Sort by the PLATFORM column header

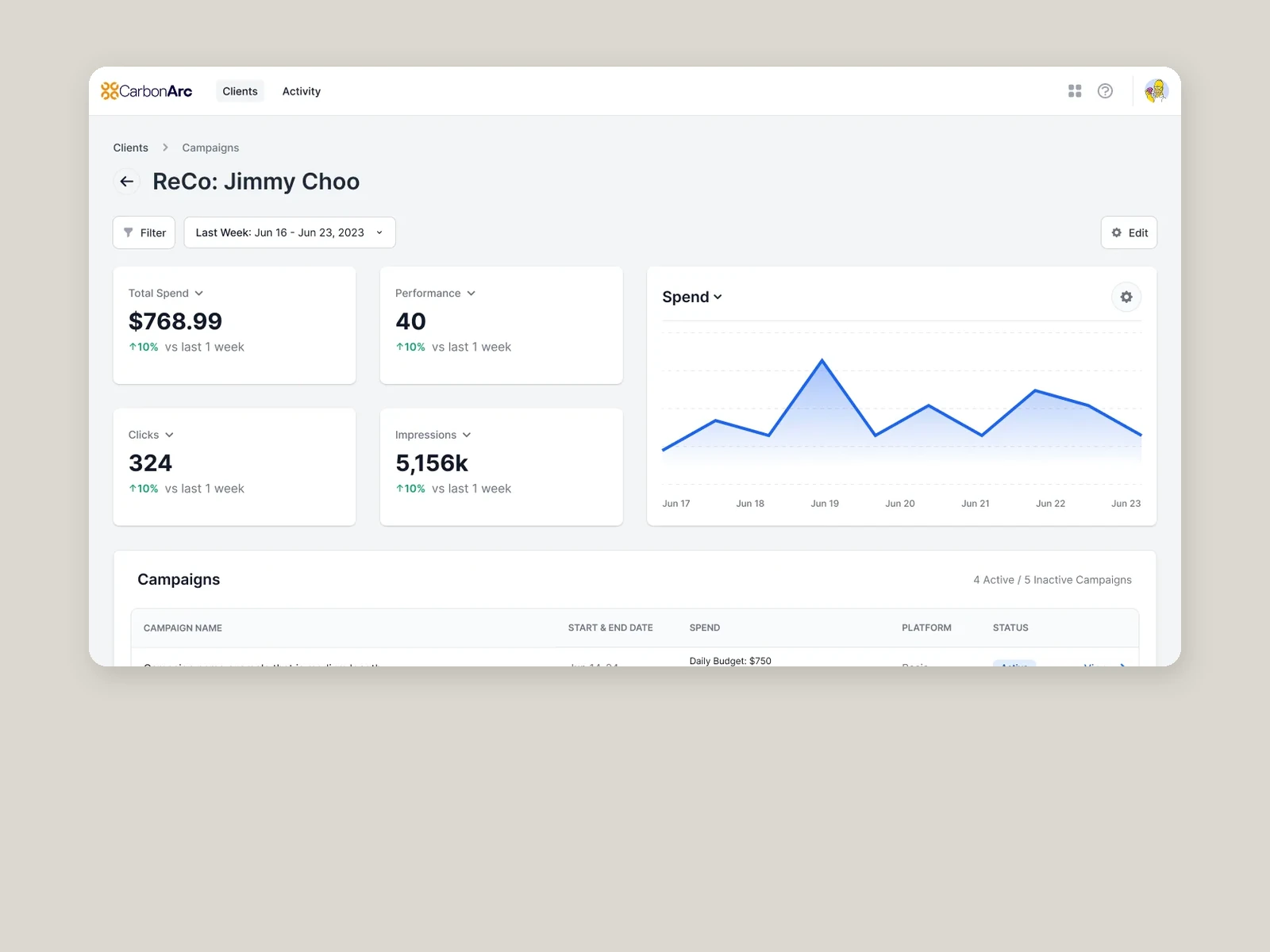pyautogui.click(x=926, y=628)
